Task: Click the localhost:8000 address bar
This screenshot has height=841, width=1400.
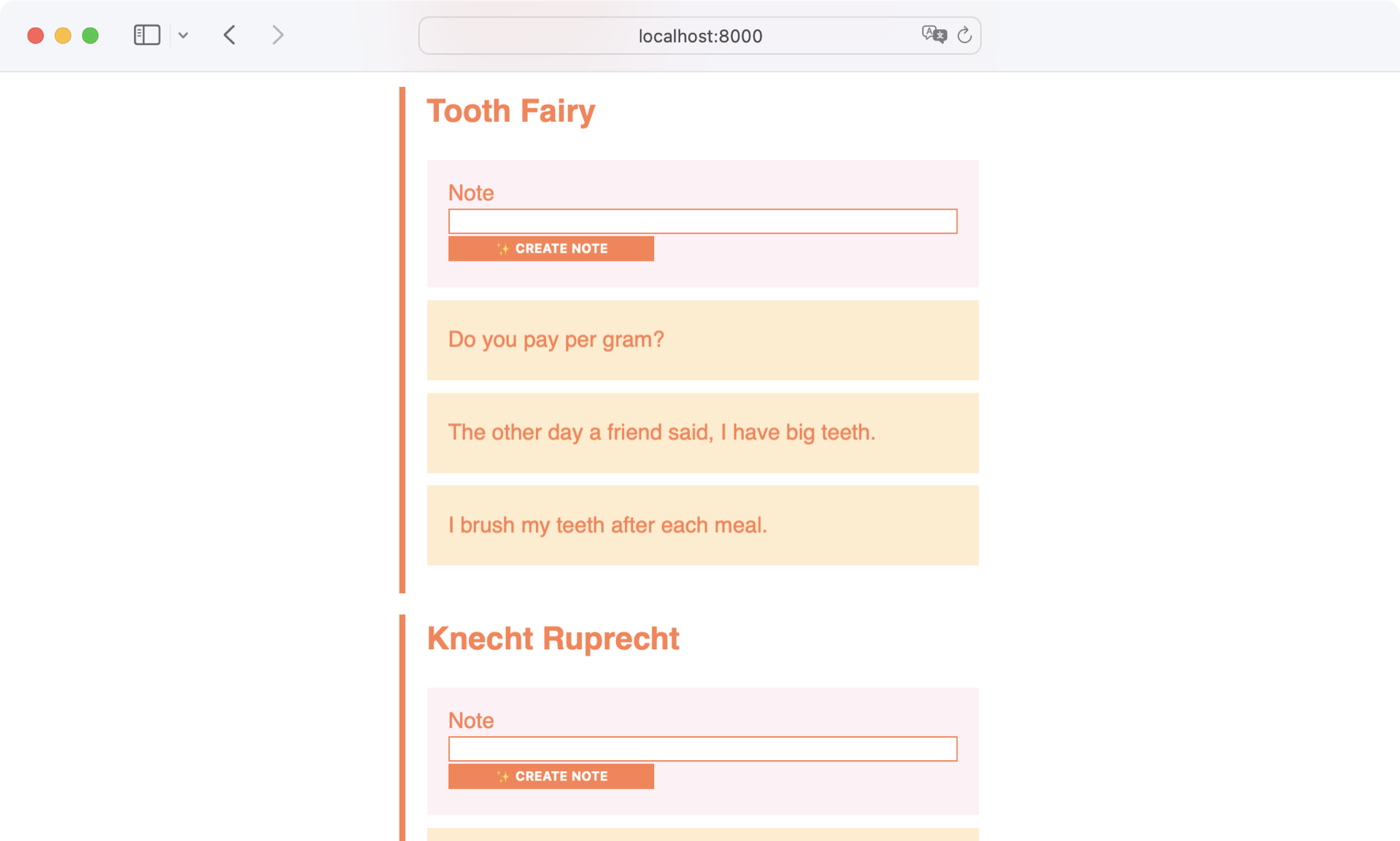Action: (699, 35)
